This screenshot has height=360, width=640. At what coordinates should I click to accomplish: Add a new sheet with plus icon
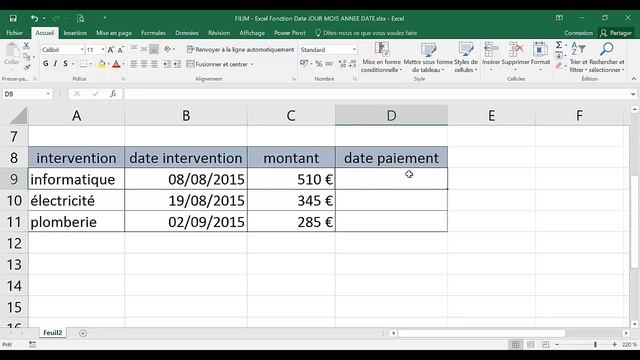pyautogui.click(x=83, y=333)
